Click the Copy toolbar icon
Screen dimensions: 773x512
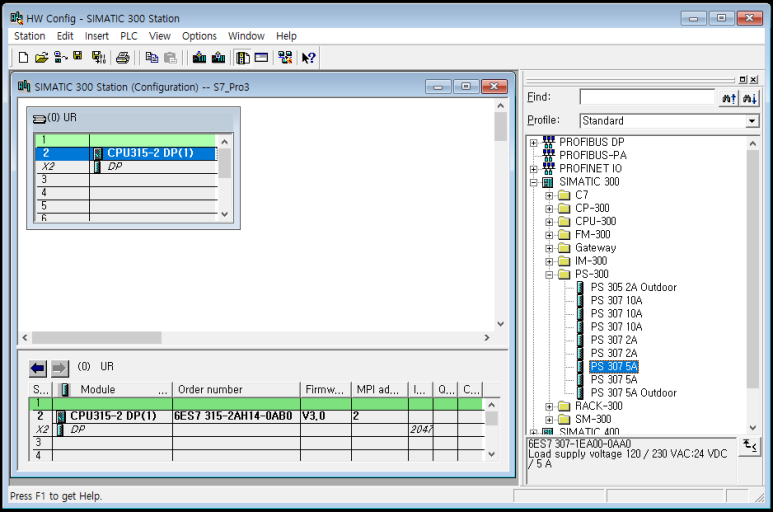point(151,58)
